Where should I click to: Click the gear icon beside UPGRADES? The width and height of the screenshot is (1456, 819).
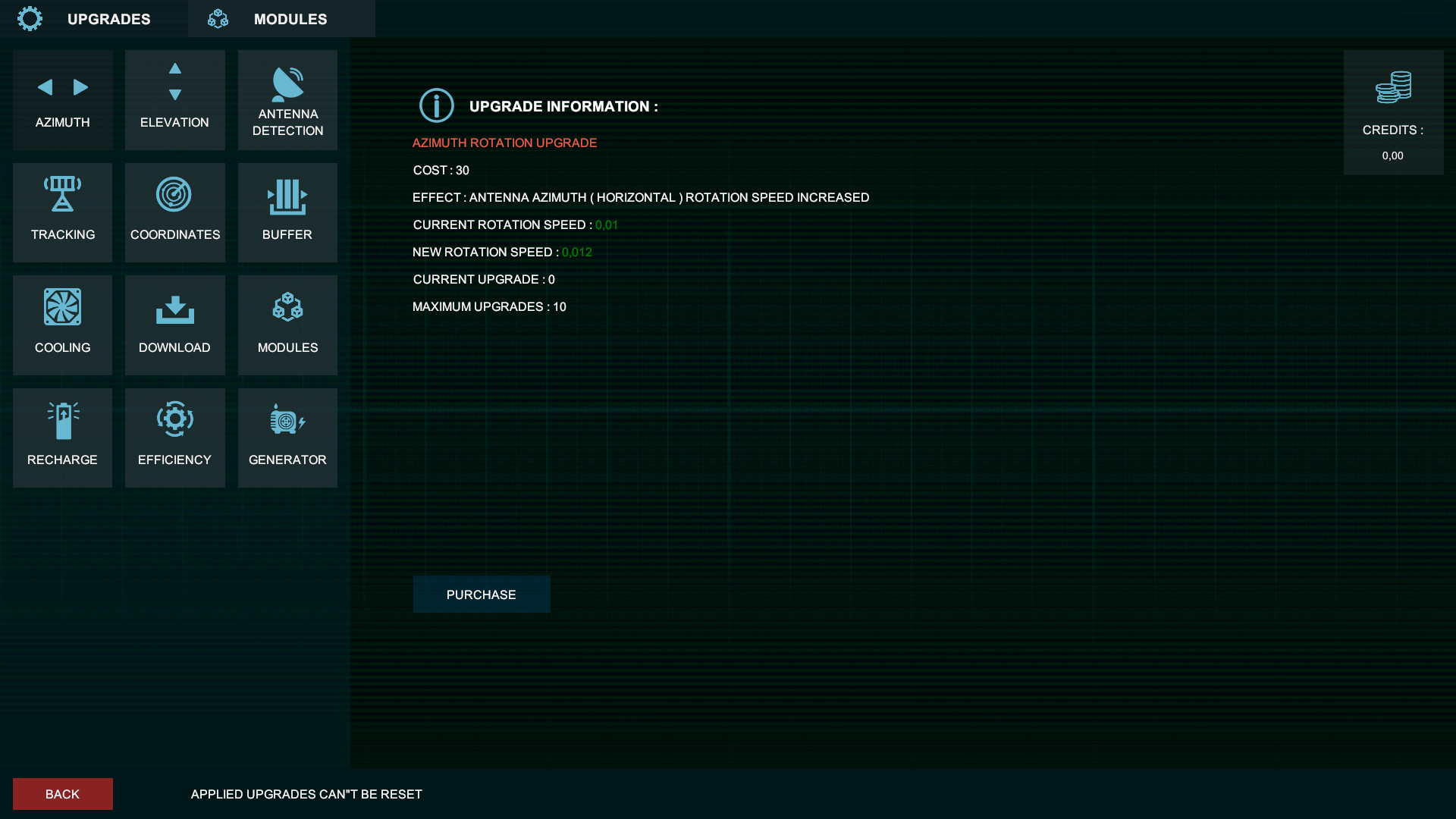pos(30,18)
